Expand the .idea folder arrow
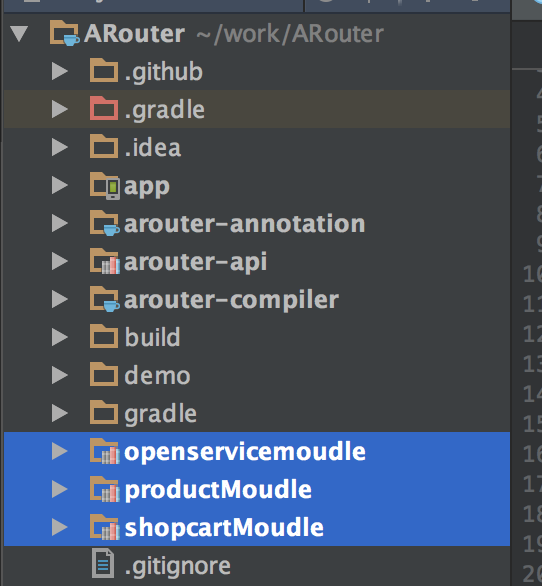542x586 pixels. click(x=59, y=147)
